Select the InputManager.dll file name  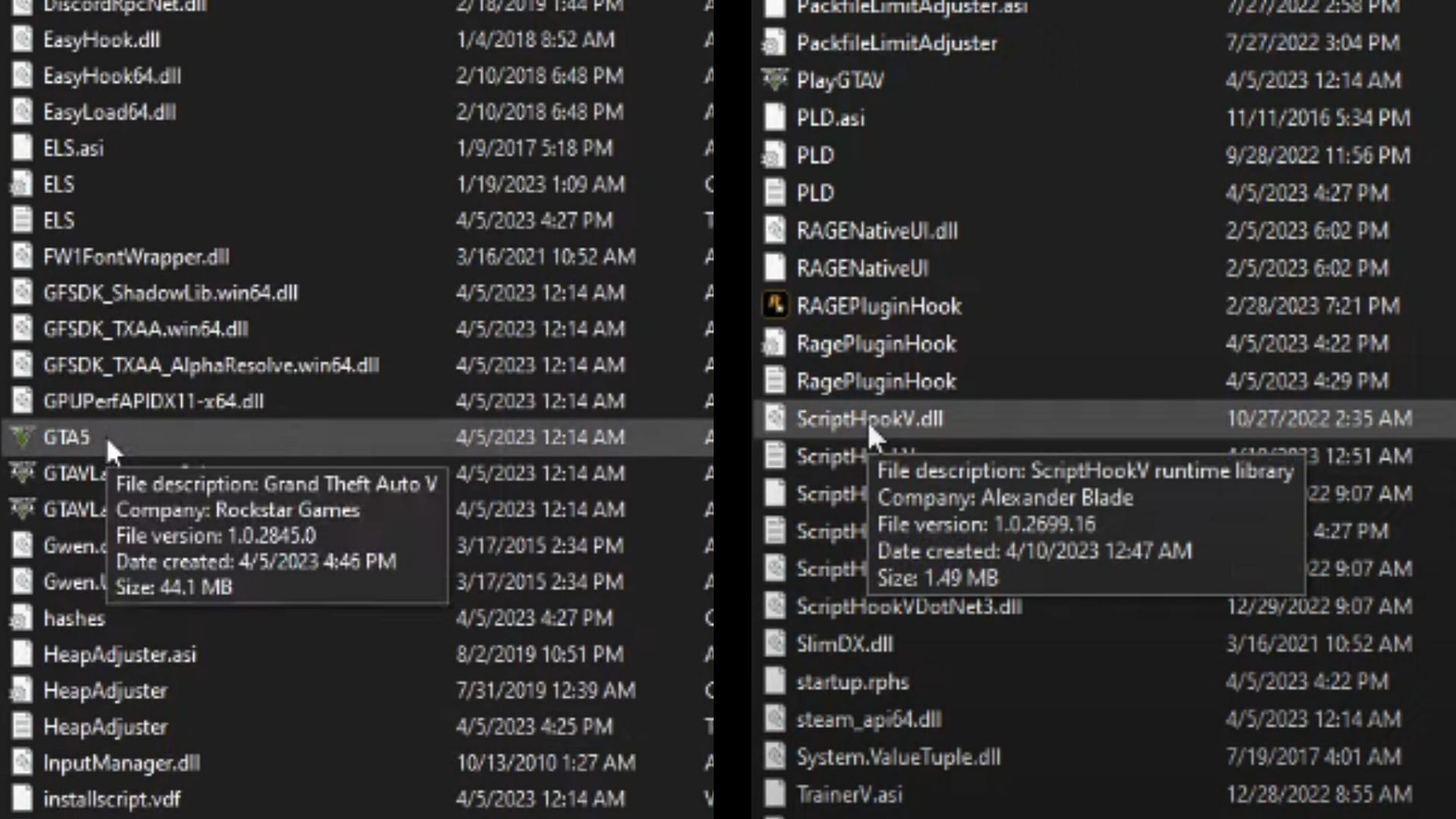coord(122,763)
